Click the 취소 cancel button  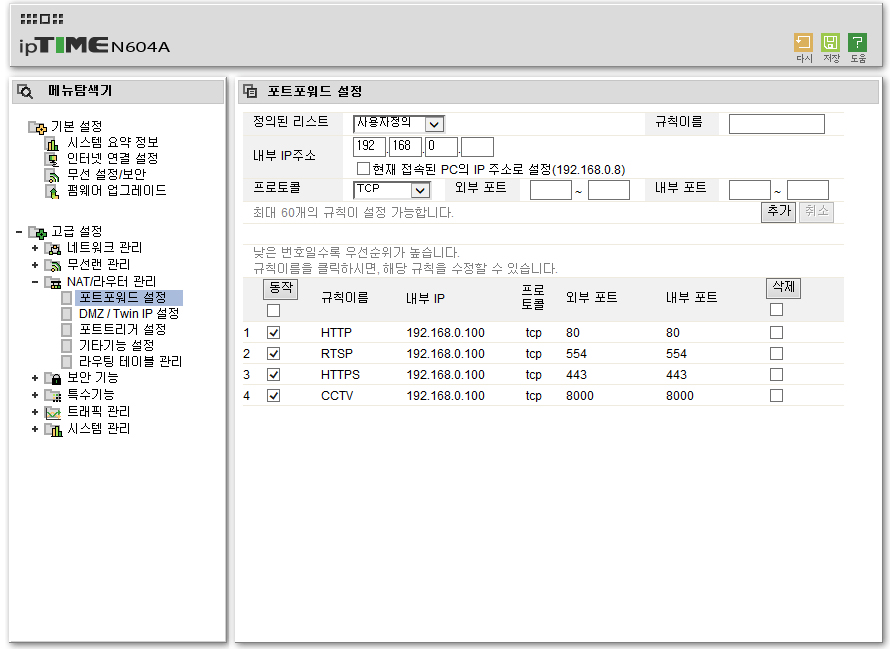pos(816,212)
